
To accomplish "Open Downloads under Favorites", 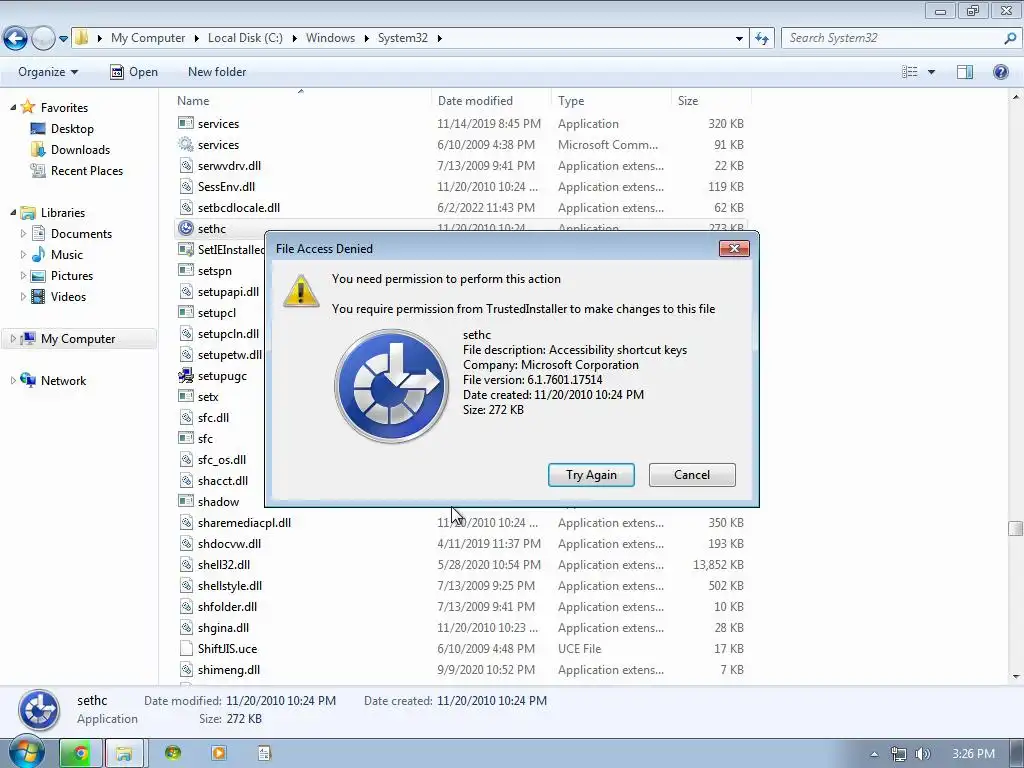I will (80, 150).
